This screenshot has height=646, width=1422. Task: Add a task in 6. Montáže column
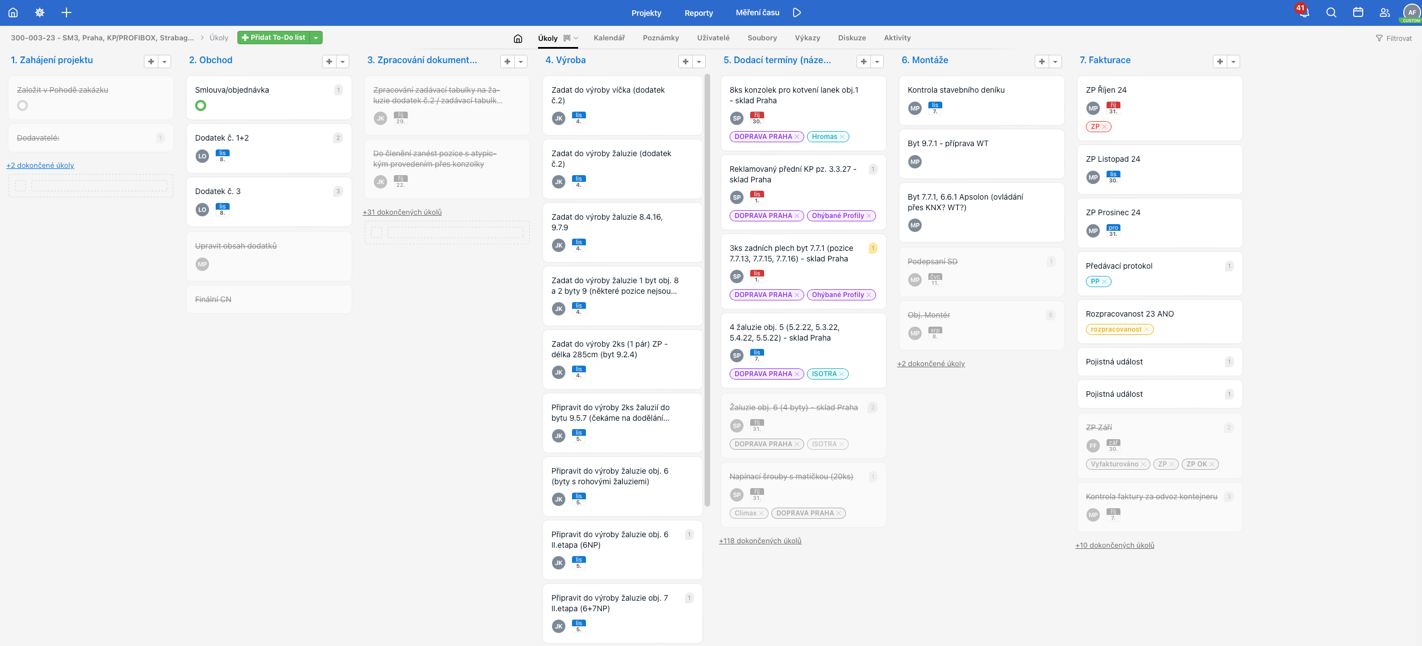tap(1041, 61)
